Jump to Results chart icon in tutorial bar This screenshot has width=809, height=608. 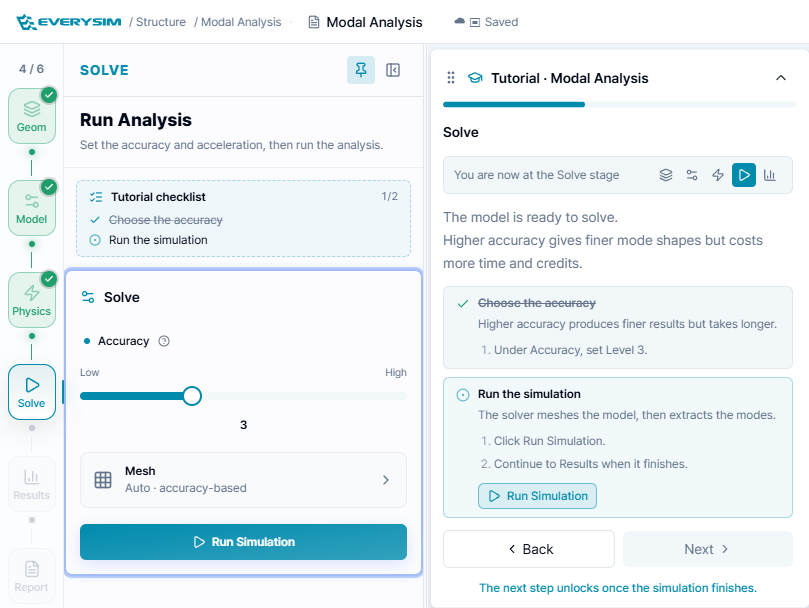coord(770,175)
